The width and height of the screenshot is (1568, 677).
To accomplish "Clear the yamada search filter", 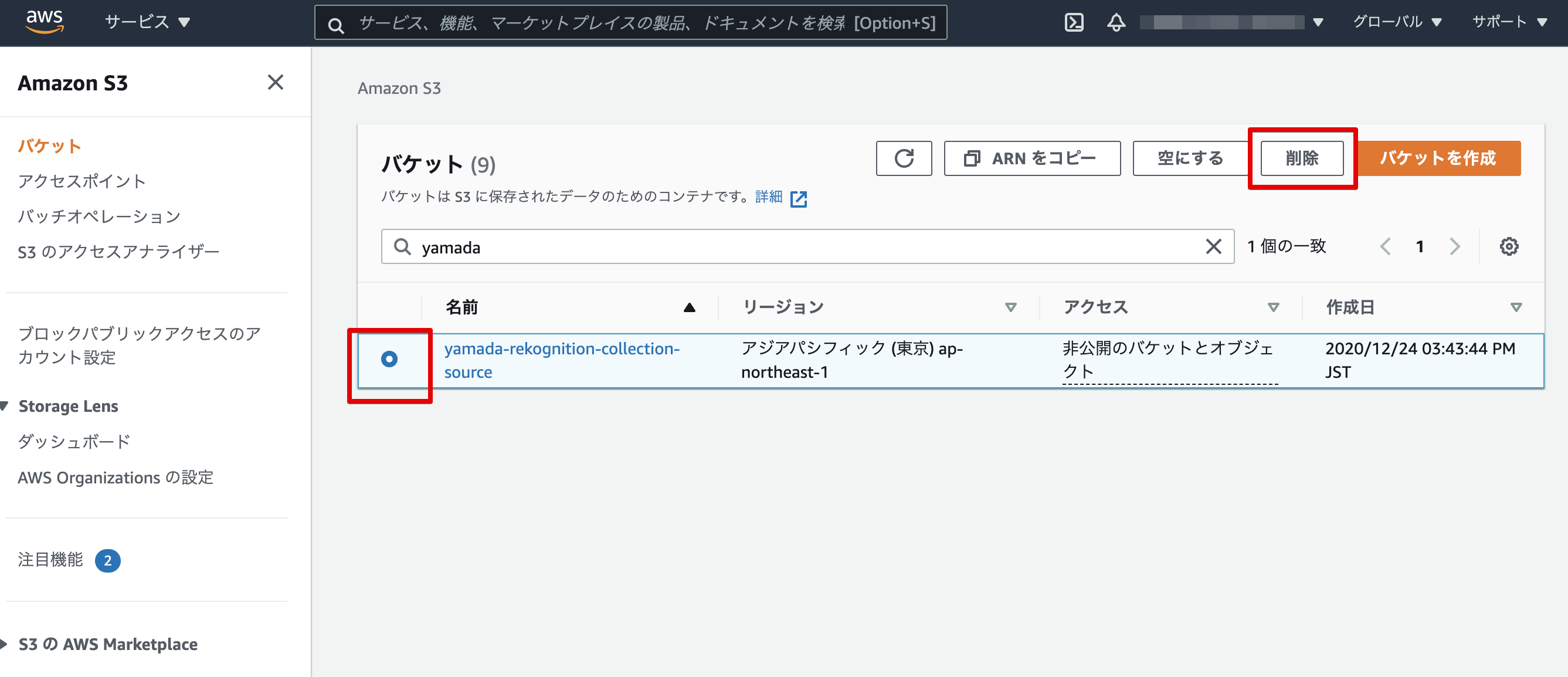I will (x=1213, y=246).
